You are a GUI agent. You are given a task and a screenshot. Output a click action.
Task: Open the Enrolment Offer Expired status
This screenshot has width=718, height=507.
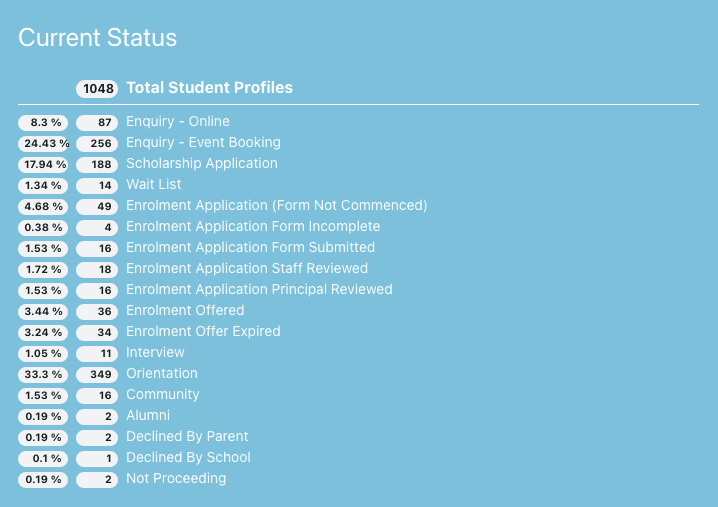[203, 332]
